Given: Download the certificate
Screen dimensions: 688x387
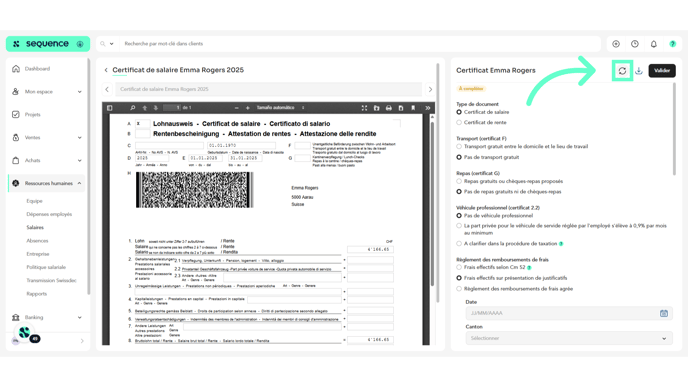Looking at the screenshot, I should click(x=639, y=71).
